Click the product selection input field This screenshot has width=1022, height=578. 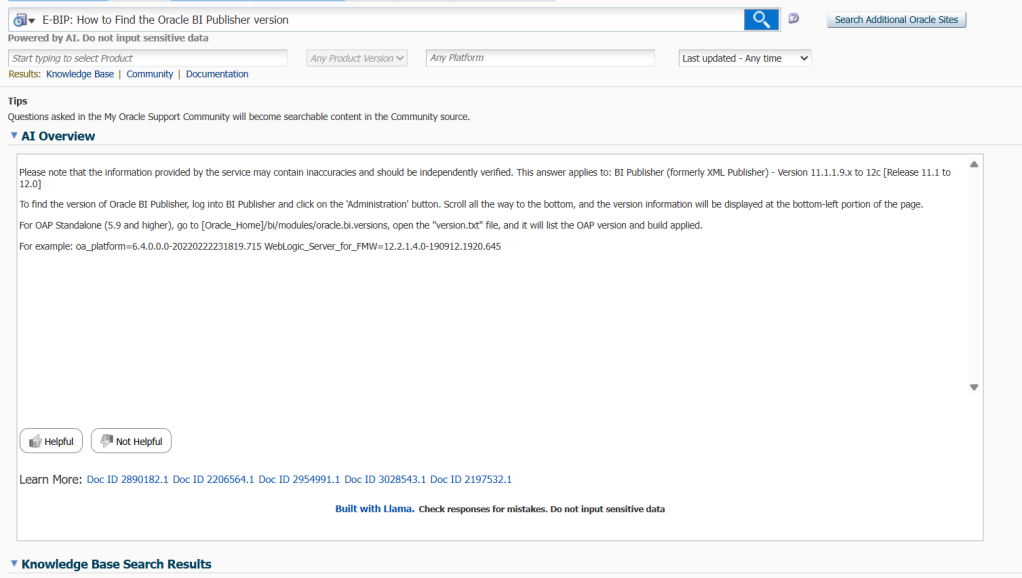[x=148, y=58]
